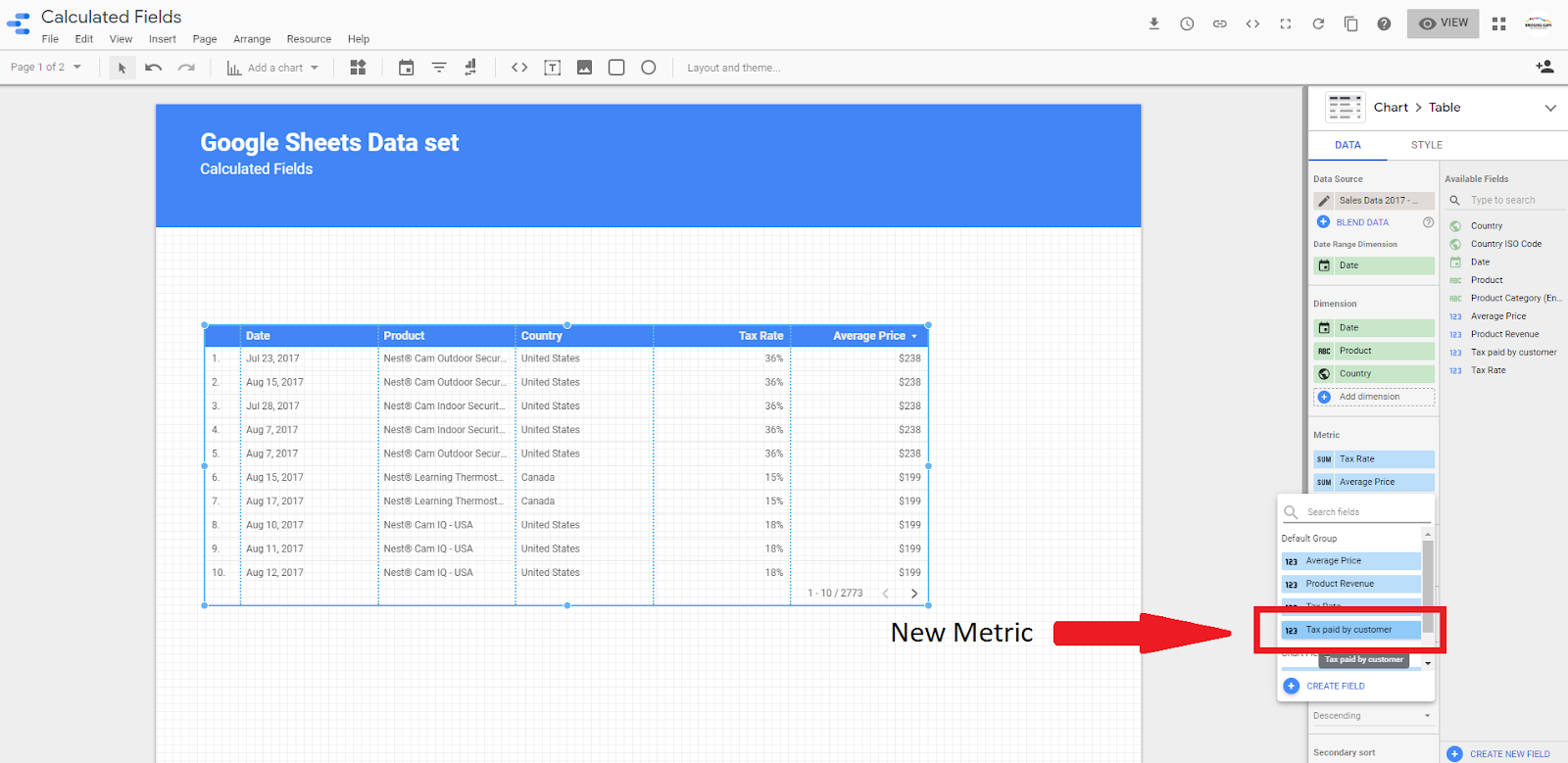Go to previous table page arrow
The width and height of the screenshot is (1568, 763).
886,594
